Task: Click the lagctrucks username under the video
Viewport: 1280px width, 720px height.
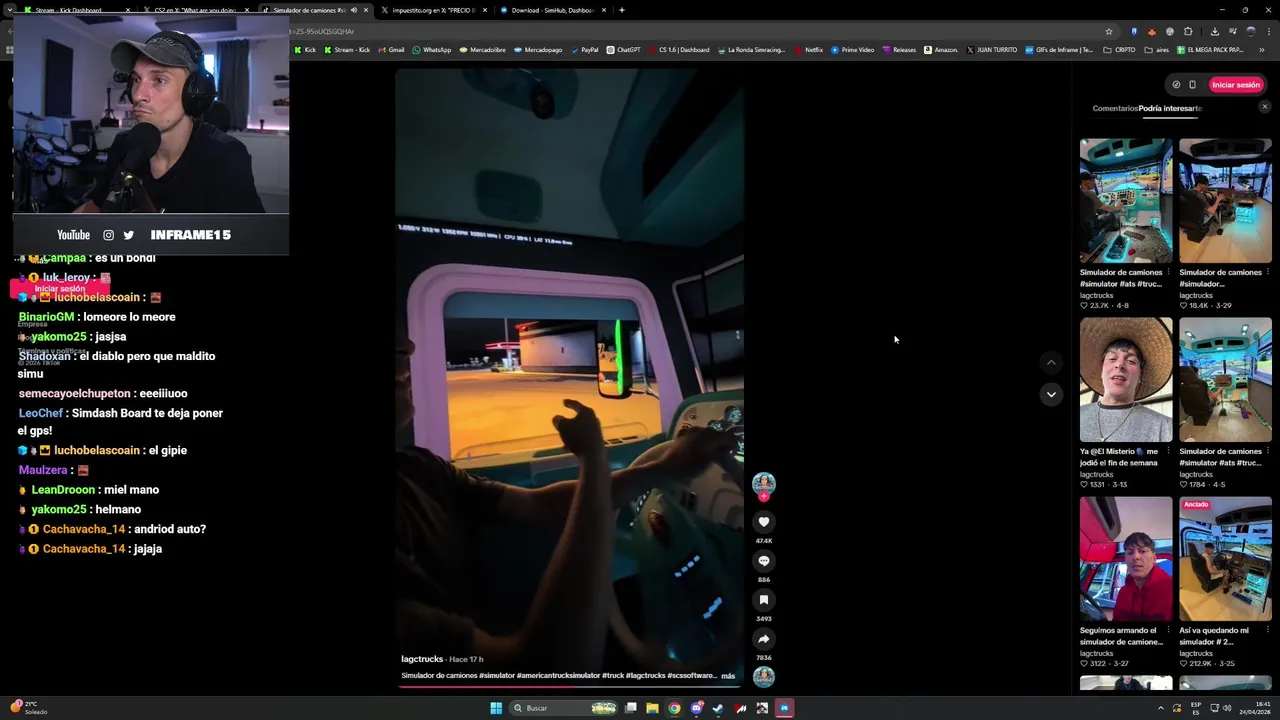Action: pyautogui.click(x=422, y=659)
